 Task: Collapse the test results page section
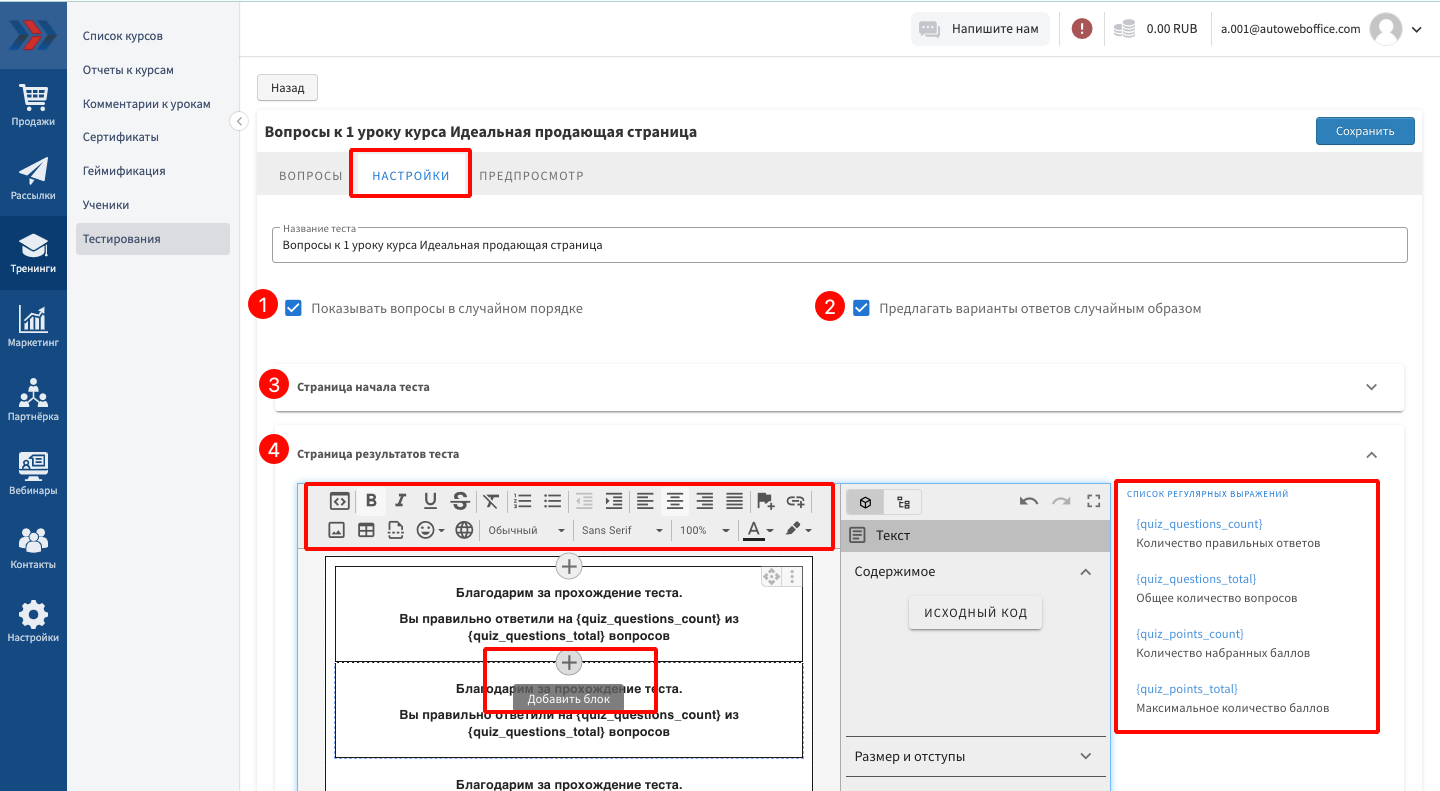1371,454
